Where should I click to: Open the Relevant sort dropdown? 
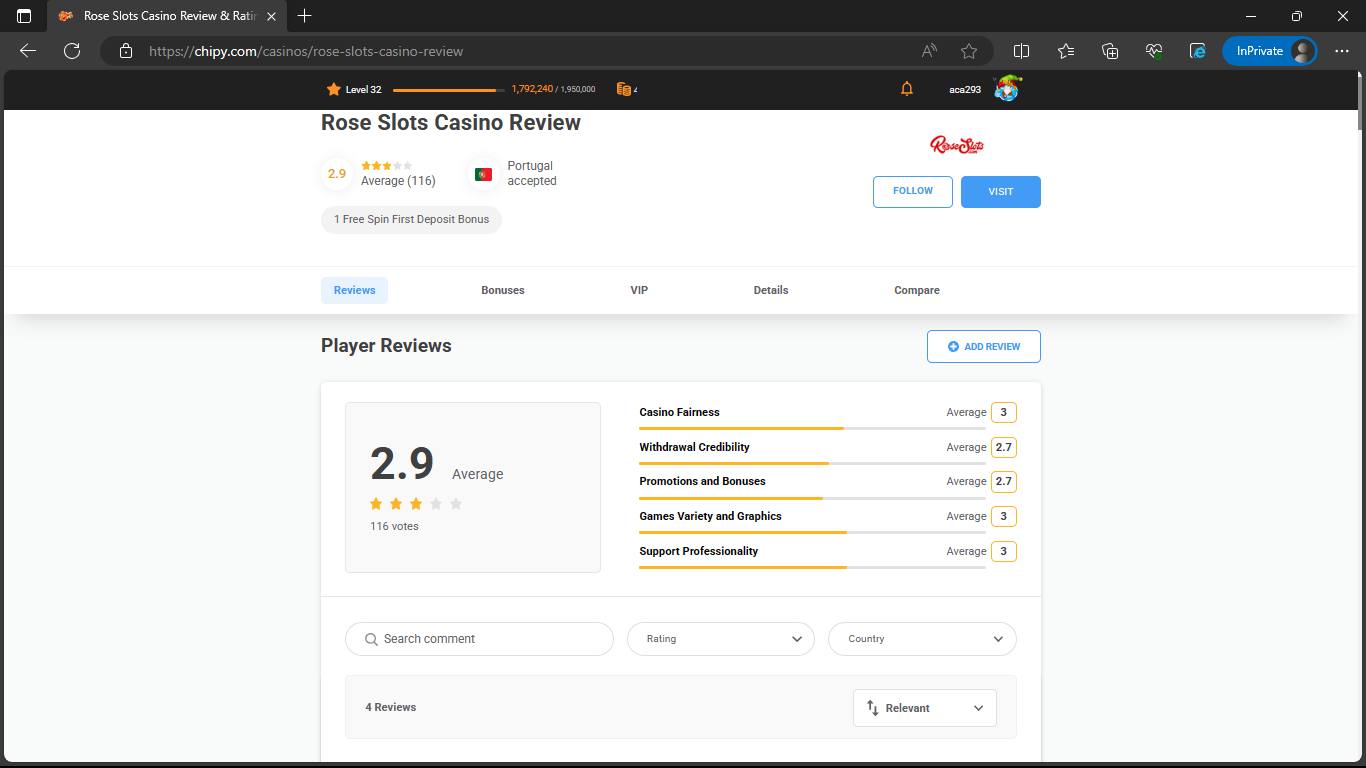[x=925, y=708]
